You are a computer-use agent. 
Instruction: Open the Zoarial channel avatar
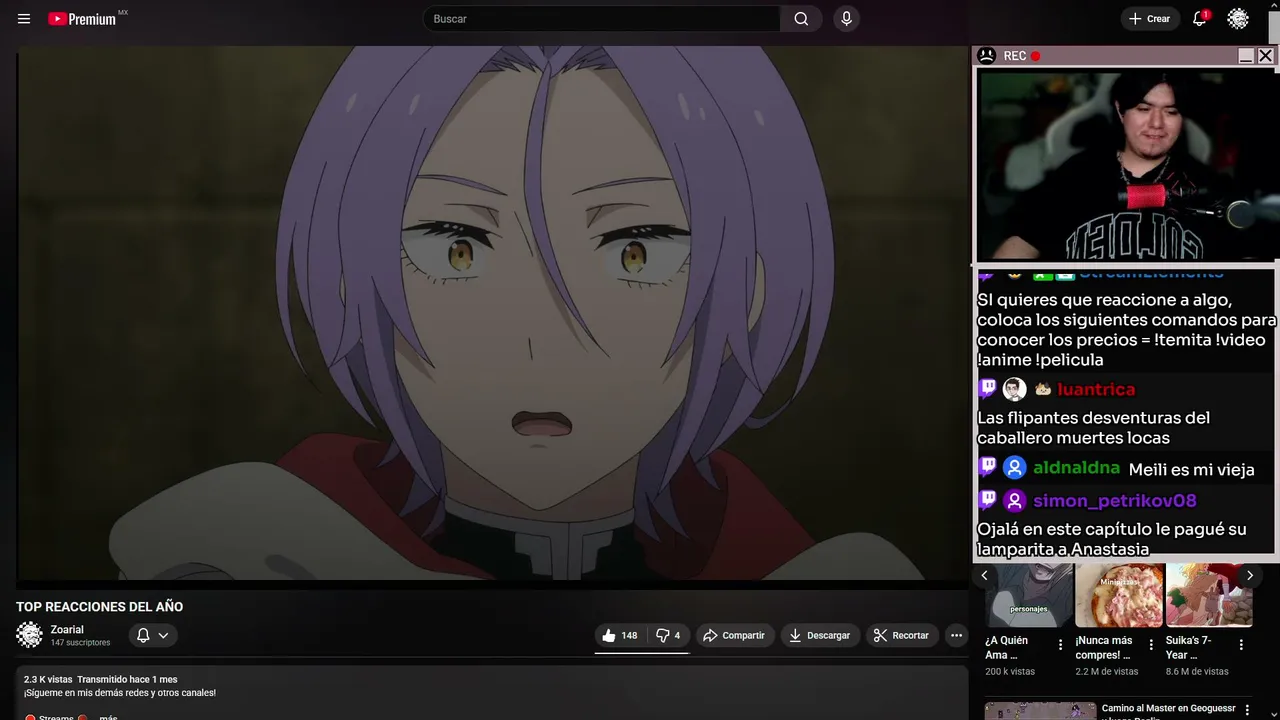30,635
